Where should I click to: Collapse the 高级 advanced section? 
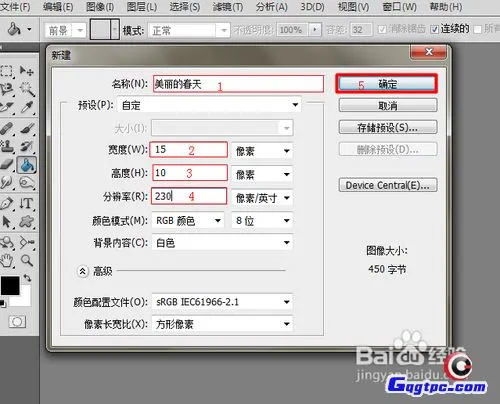[x=82, y=271]
